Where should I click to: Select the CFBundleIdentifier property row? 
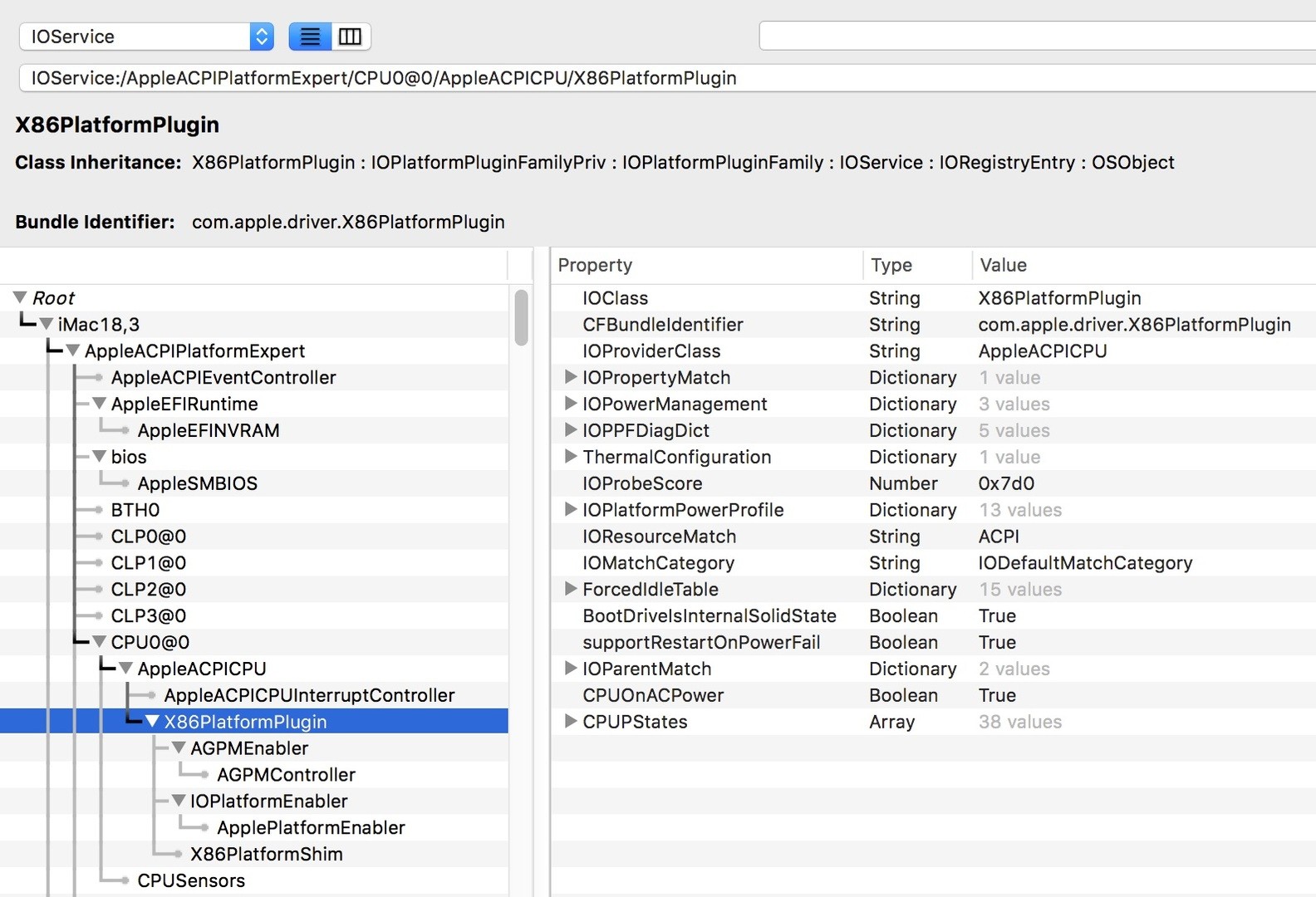pos(934,325)
